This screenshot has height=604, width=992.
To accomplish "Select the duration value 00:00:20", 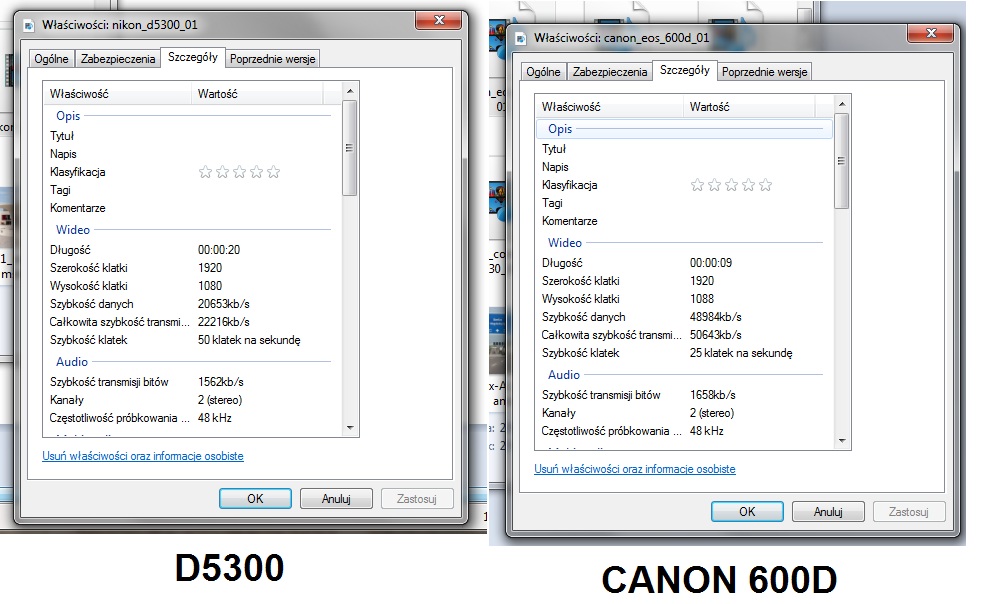I will pyautogui.click(x=219, y=250).
